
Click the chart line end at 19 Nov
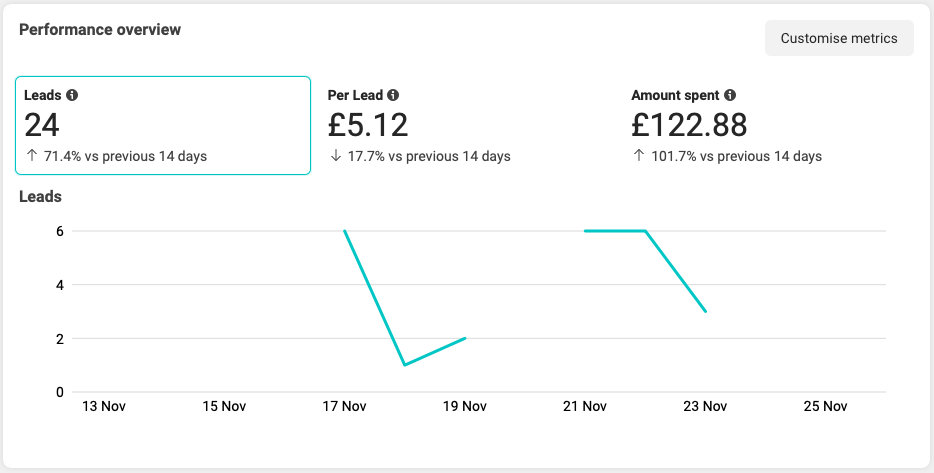pyautogui.click(x=465, y=338)
